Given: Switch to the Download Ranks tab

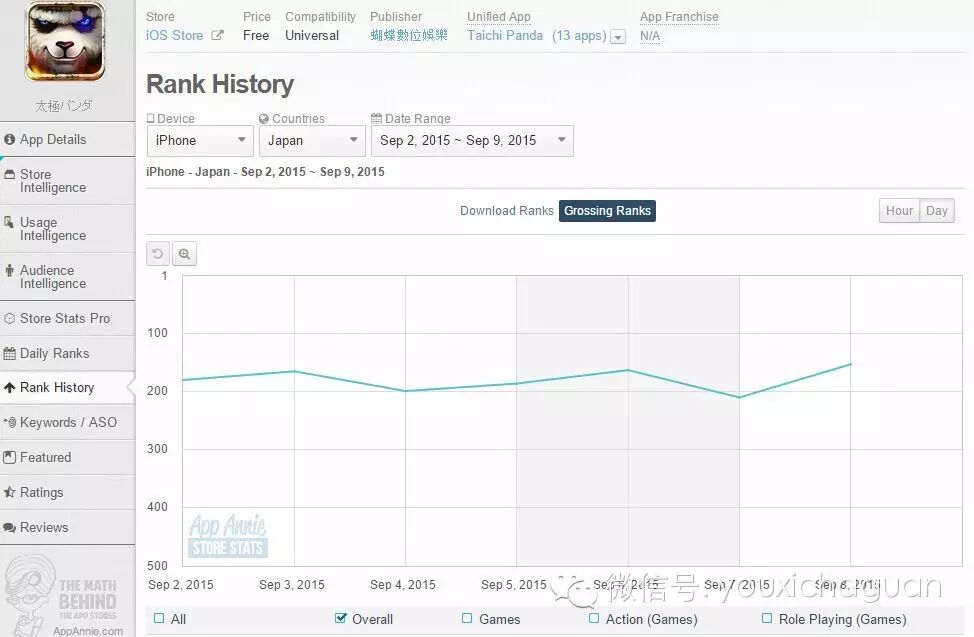Looking at the screenshot, I should click(506, 211).
